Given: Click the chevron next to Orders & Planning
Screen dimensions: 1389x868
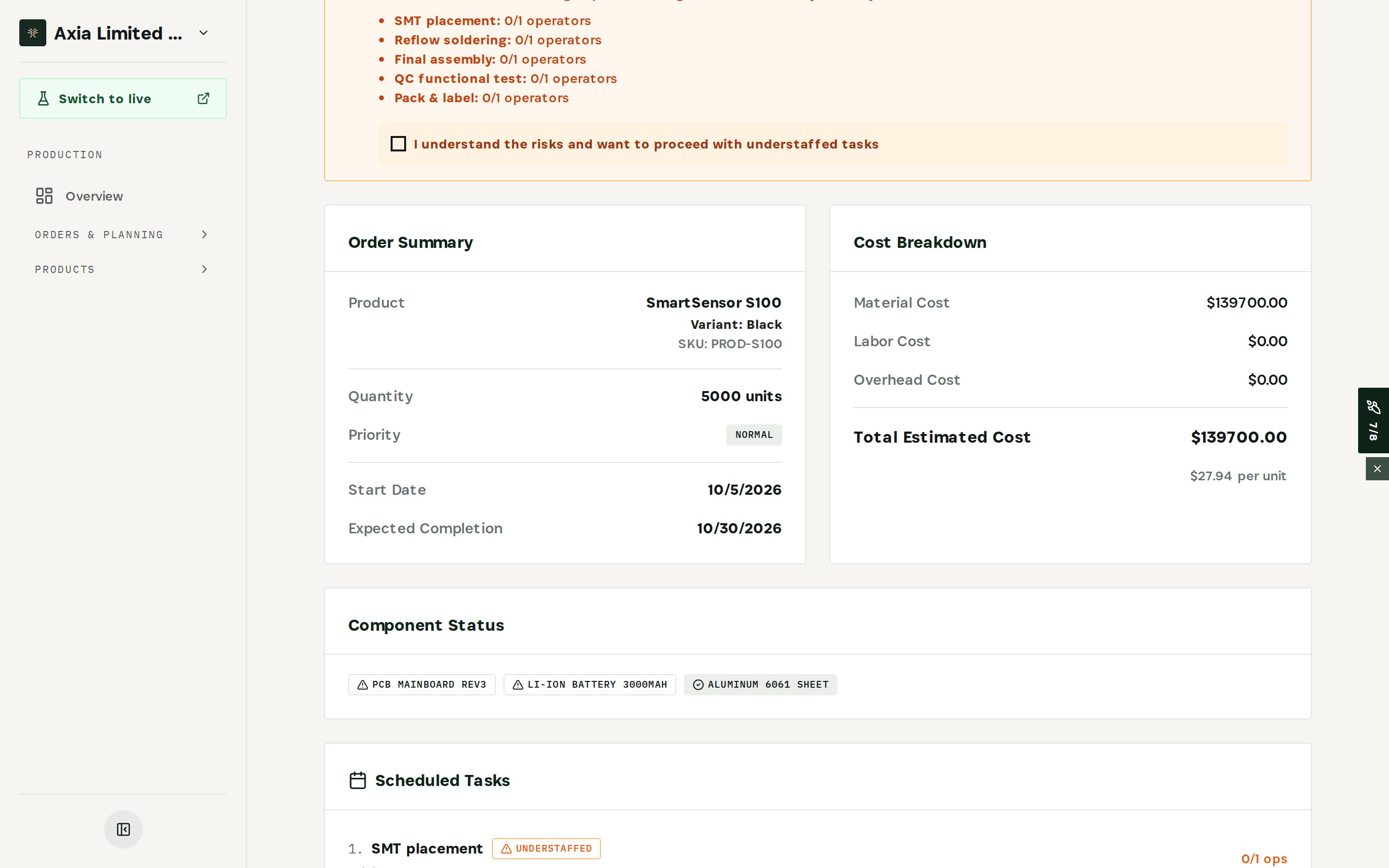Looking at the screenshot, I should click(204, 235).
